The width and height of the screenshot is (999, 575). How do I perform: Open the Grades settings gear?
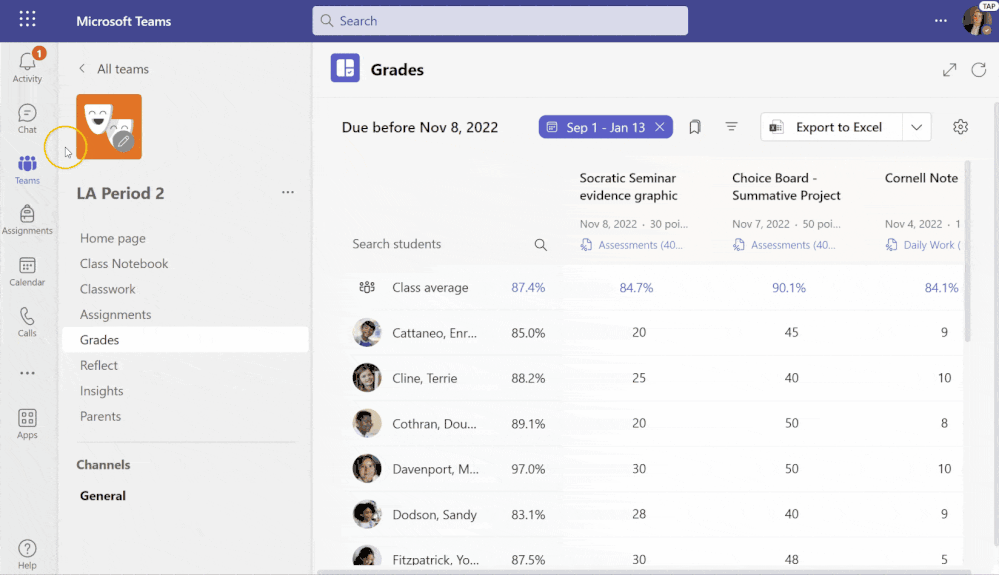pyautogui.click(x=960, y=127)
